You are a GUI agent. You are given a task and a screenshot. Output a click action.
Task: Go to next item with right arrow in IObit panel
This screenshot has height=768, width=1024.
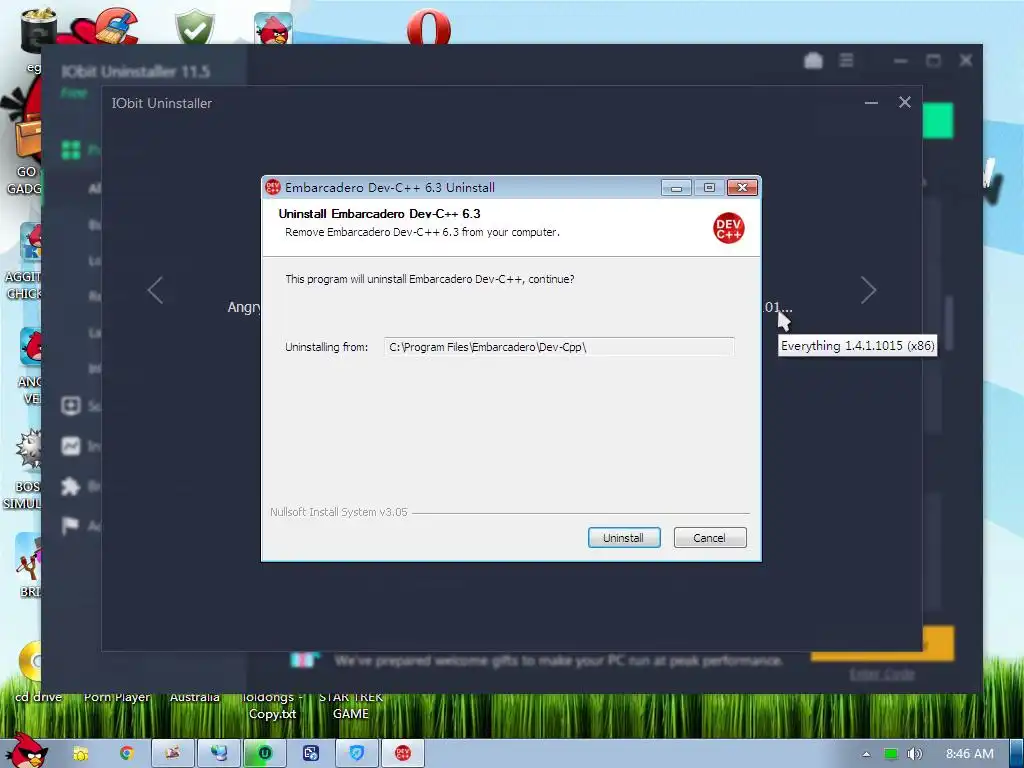pos(868,290)
